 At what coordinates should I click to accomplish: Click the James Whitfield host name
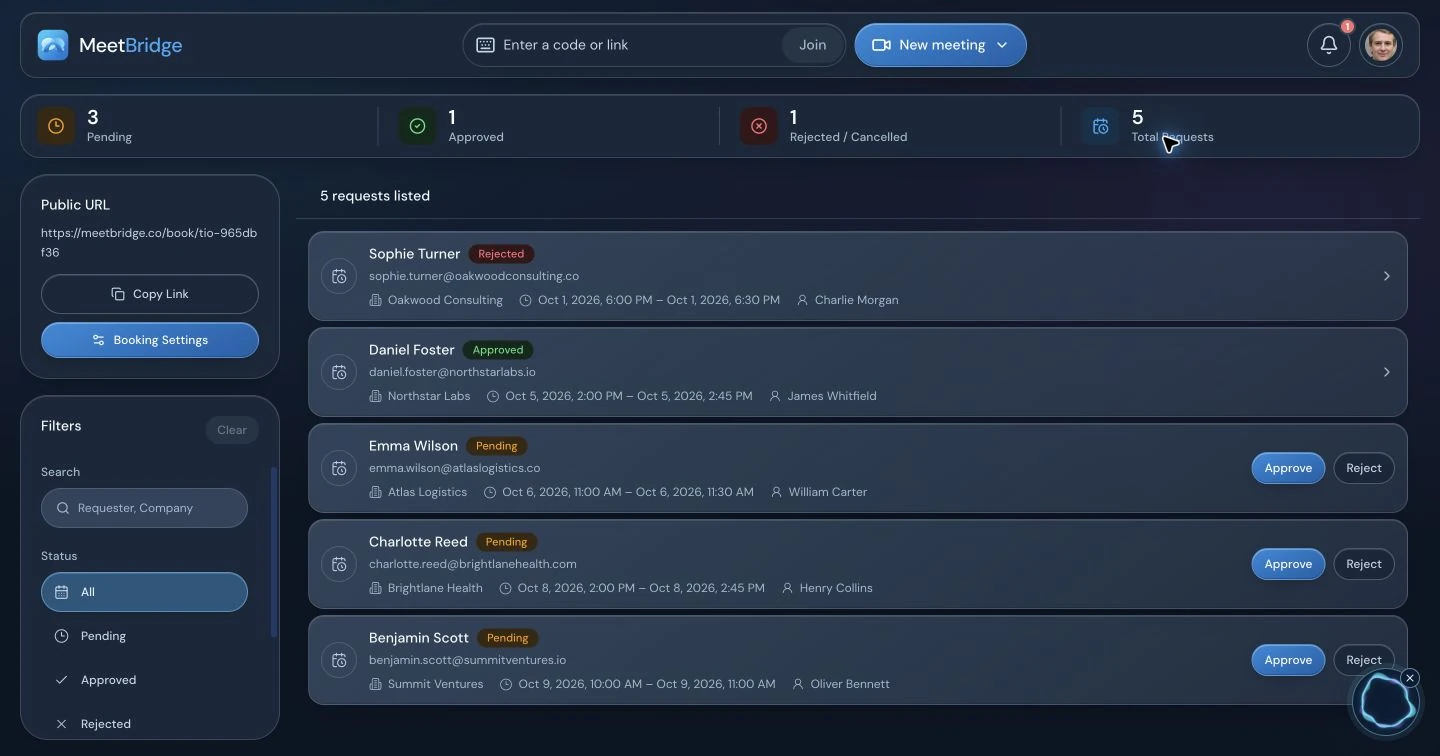(x=832, y=396)
